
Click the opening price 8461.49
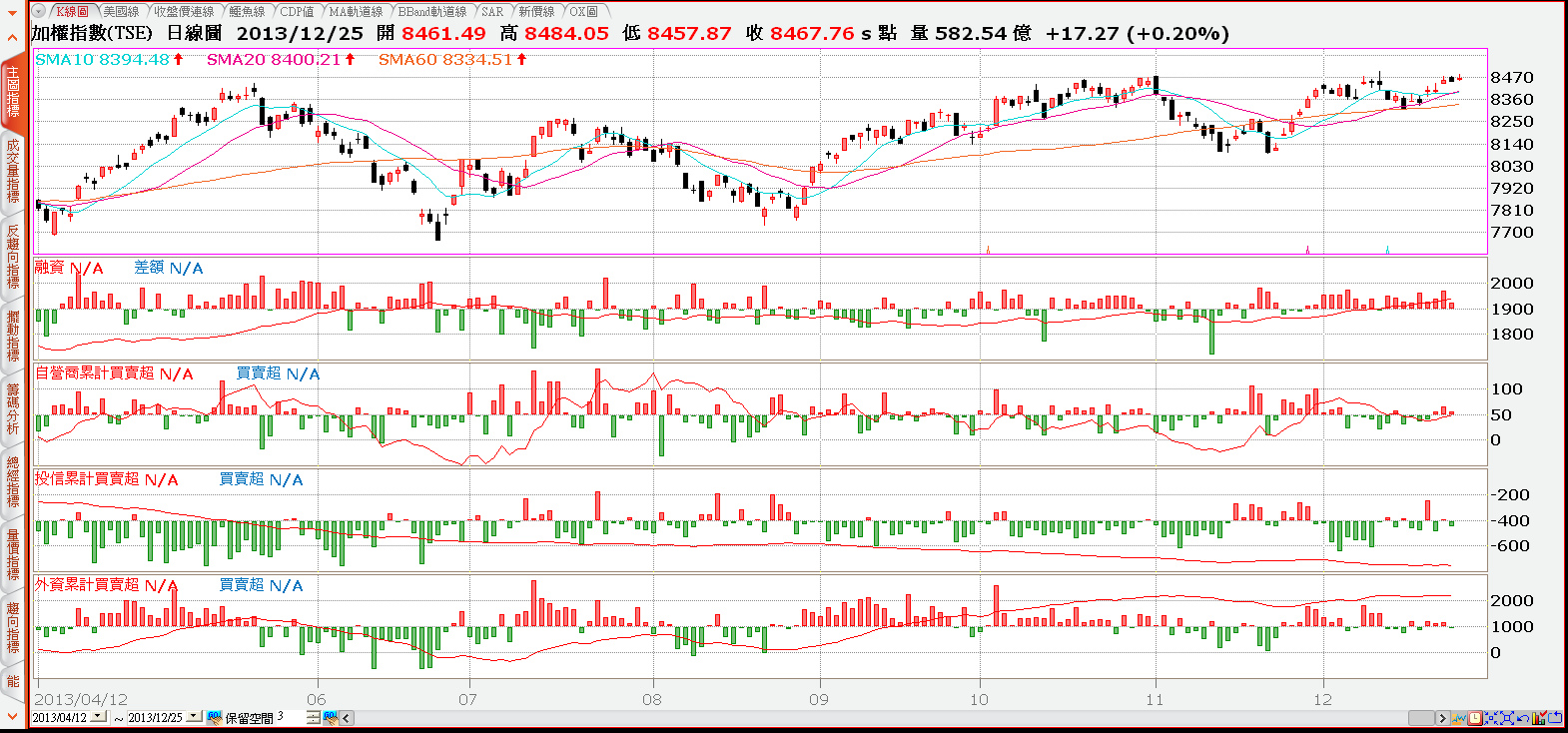click(x=443, y=33)
